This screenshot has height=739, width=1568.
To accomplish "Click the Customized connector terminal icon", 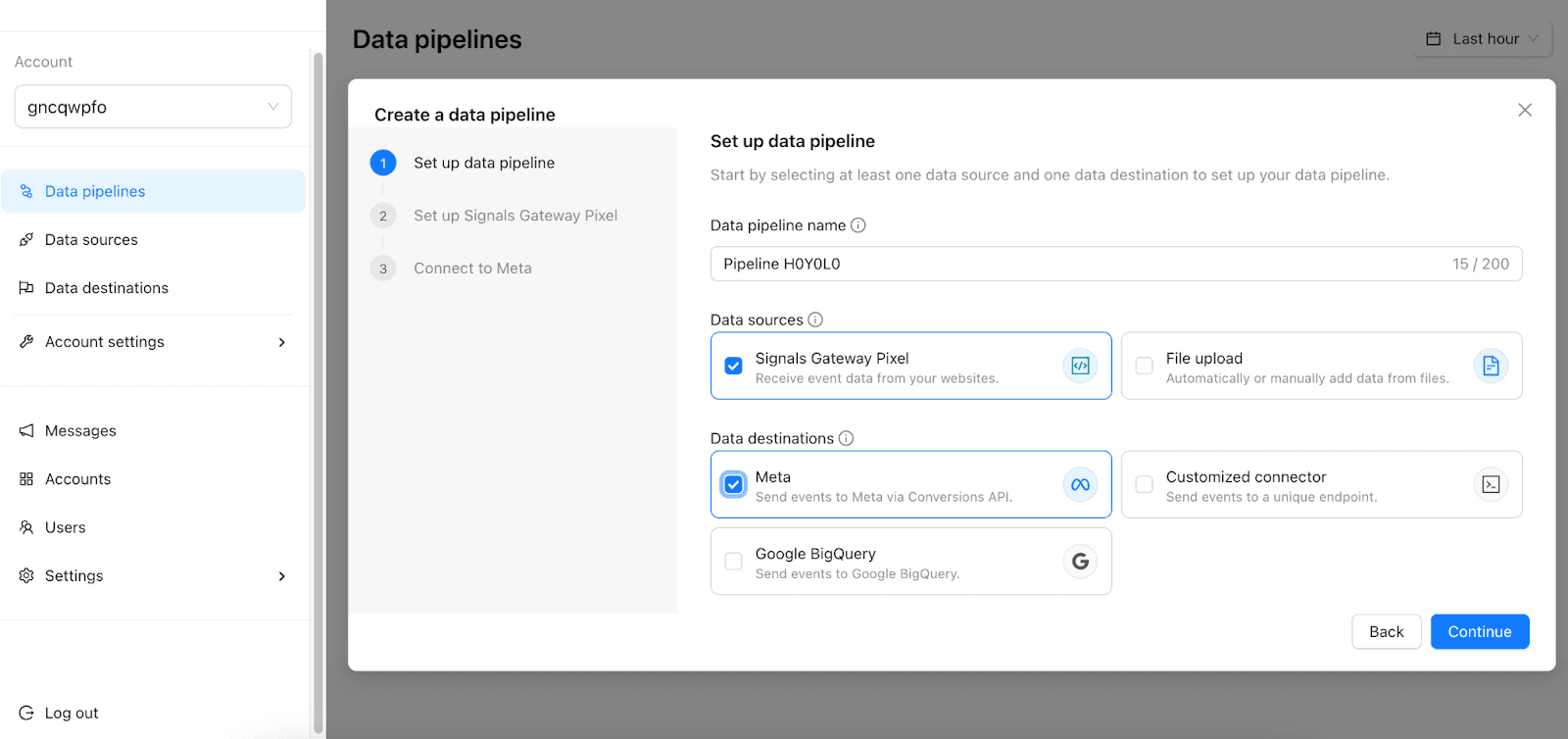I will (x=1491, y=484).
